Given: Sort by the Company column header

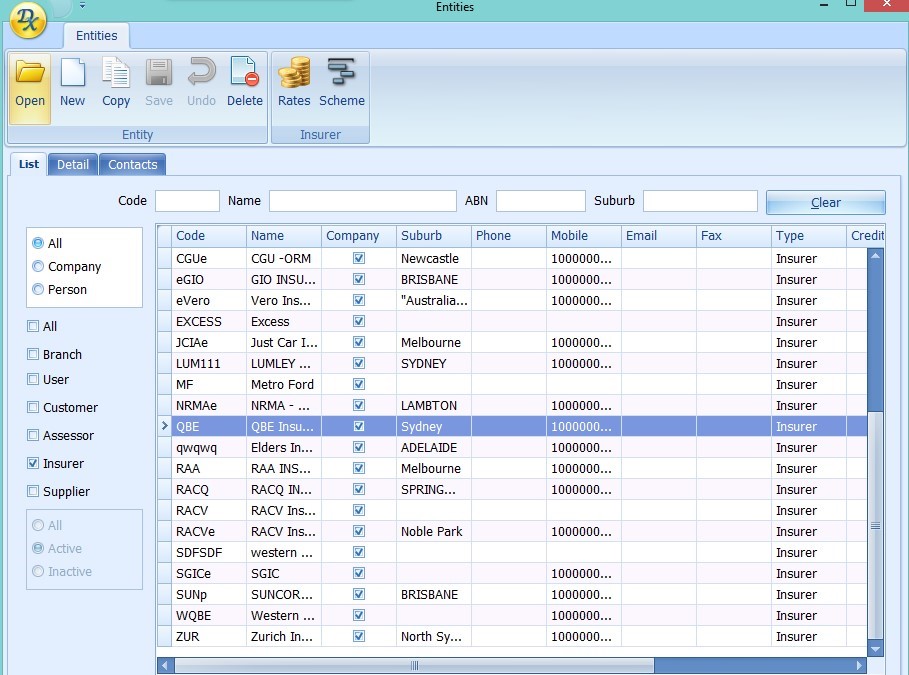Looking at the screenshot, I should (x=359, y=236).
